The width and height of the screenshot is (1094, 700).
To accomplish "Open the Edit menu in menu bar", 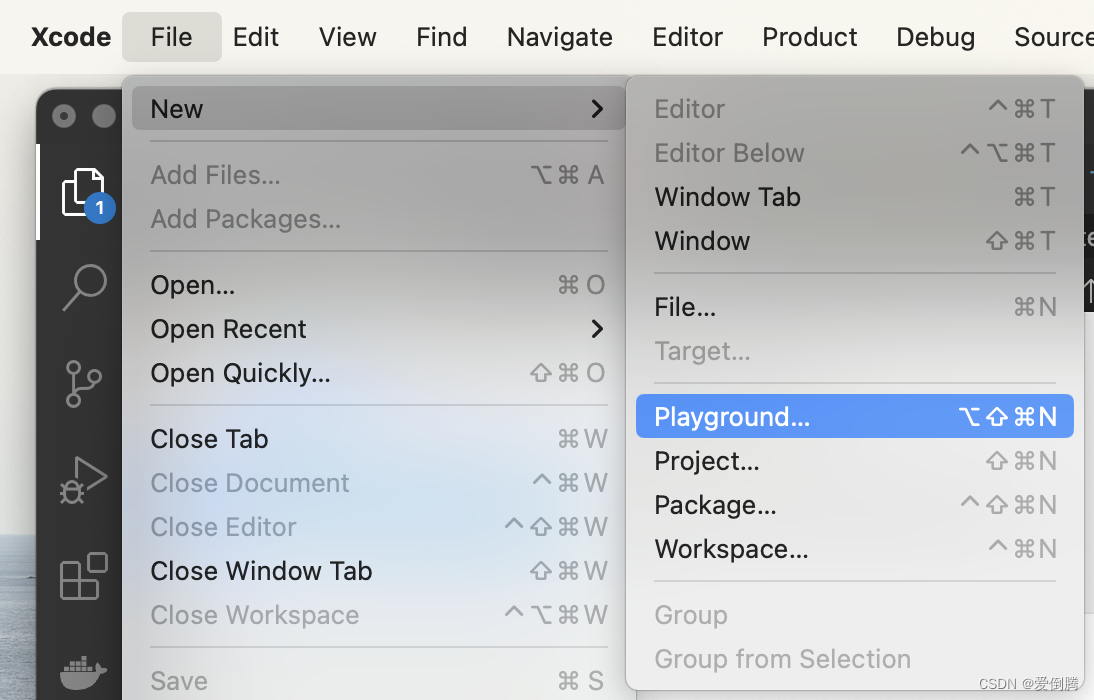I will click(256, 37).
